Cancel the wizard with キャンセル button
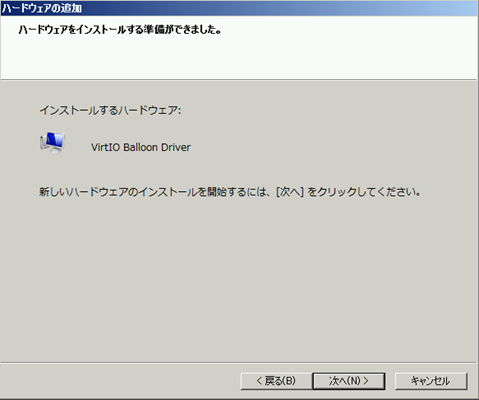The image size is (479, 400). [431, 381]
